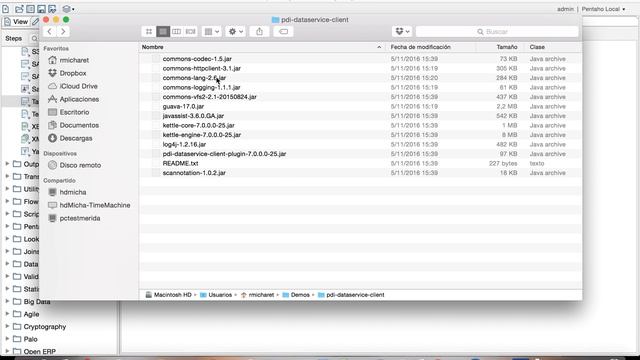This screenshot has width=640, height=360.
Task: Open Spoon perspective layers dropdown
Action: click(x=68, y=9)
